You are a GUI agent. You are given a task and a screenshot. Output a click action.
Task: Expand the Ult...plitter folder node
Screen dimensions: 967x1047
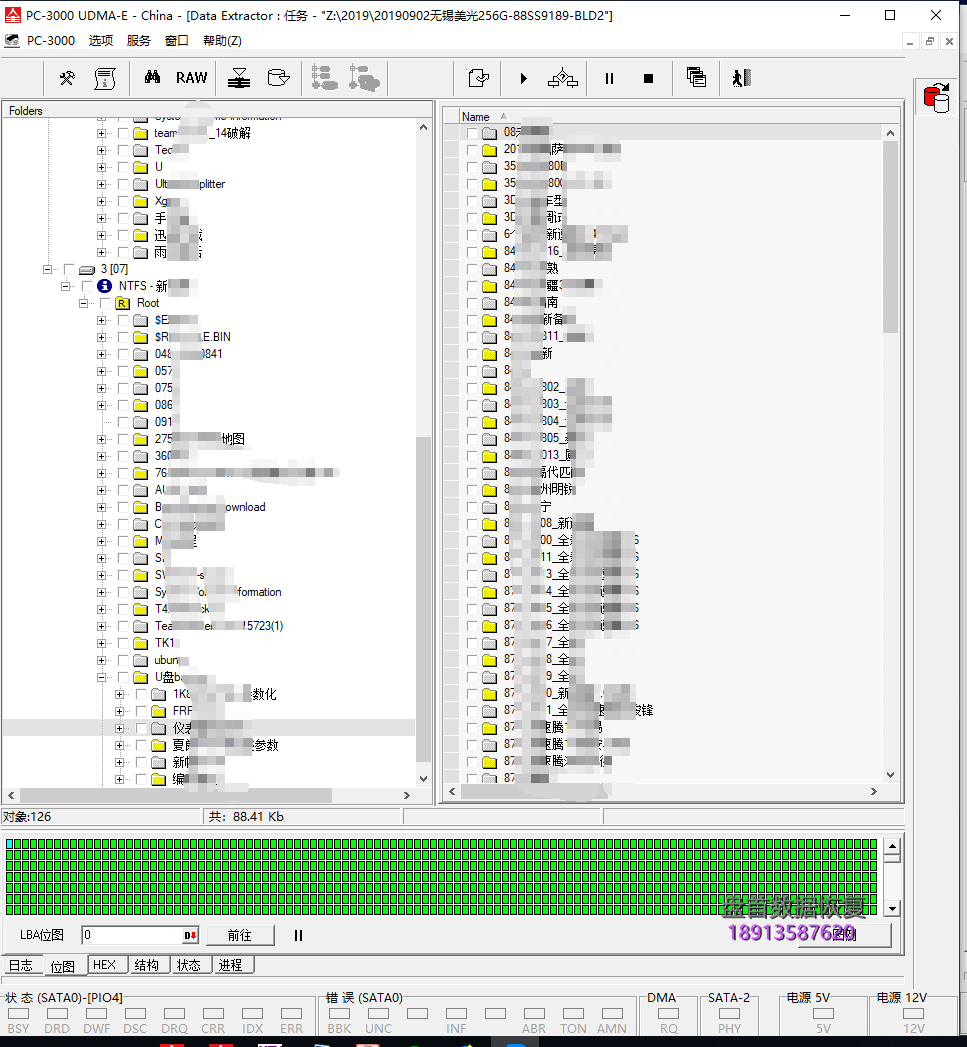pyautogui.click(x=102, y=184)
